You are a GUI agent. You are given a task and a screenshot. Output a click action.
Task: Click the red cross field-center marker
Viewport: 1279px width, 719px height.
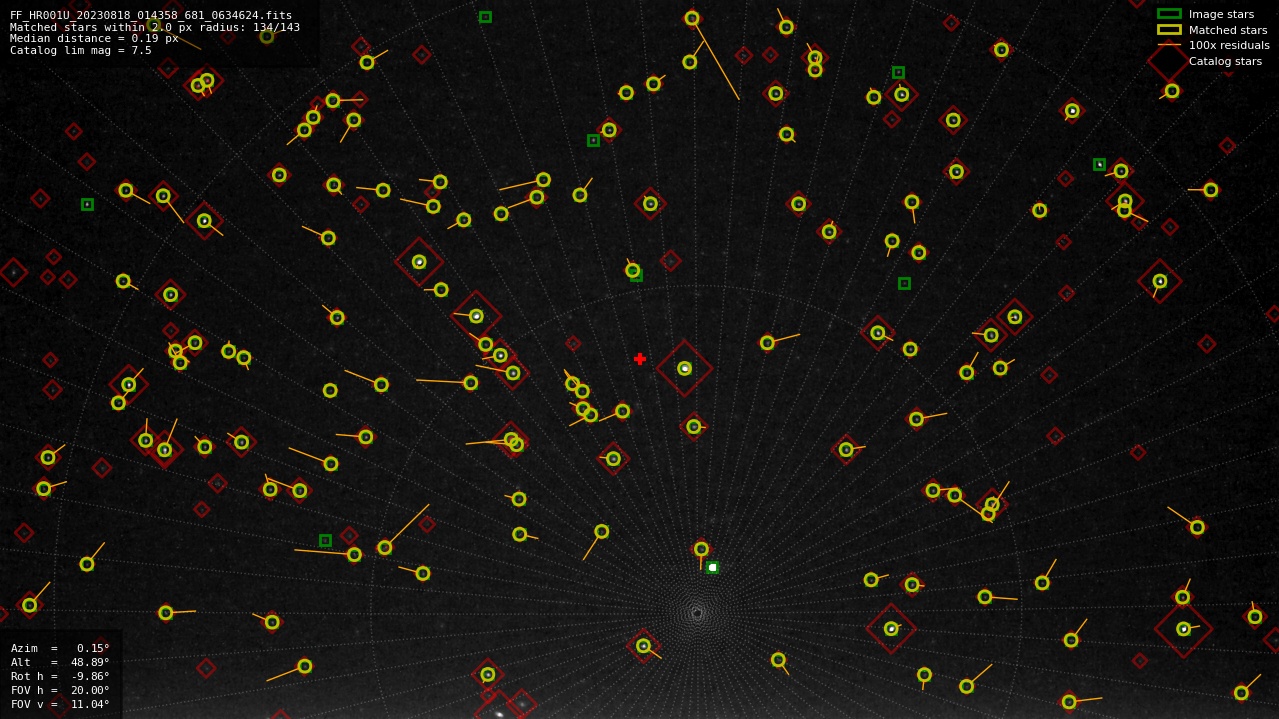[640, 359]
